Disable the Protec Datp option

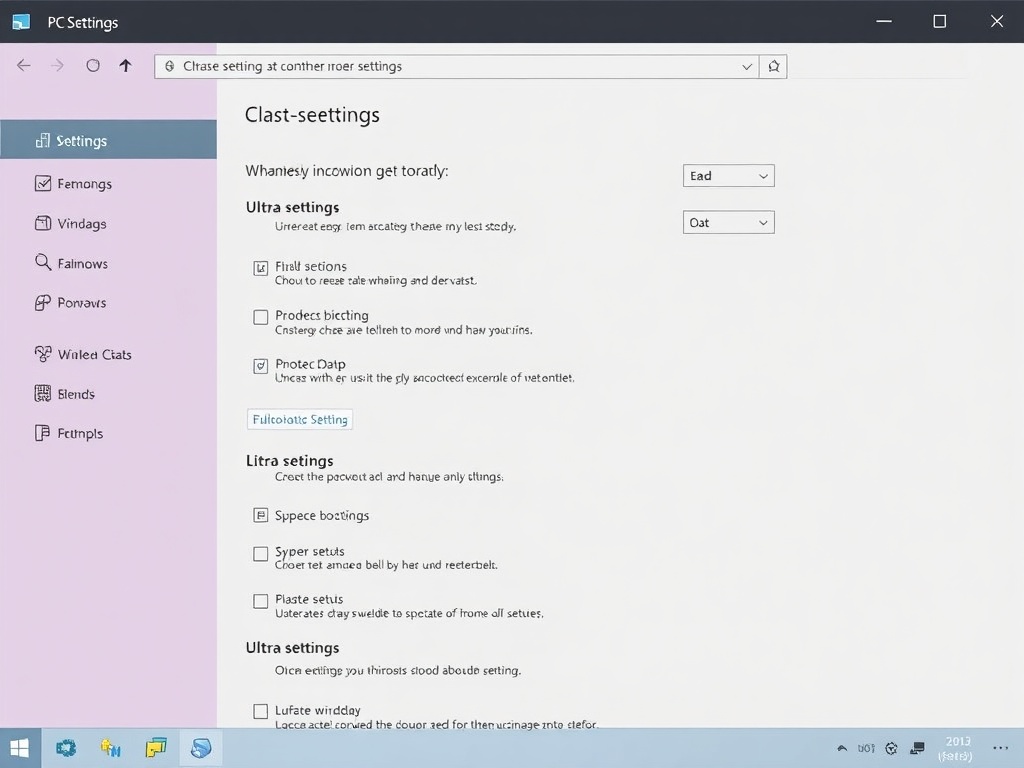pyautogui.click(x=260, y=366)
